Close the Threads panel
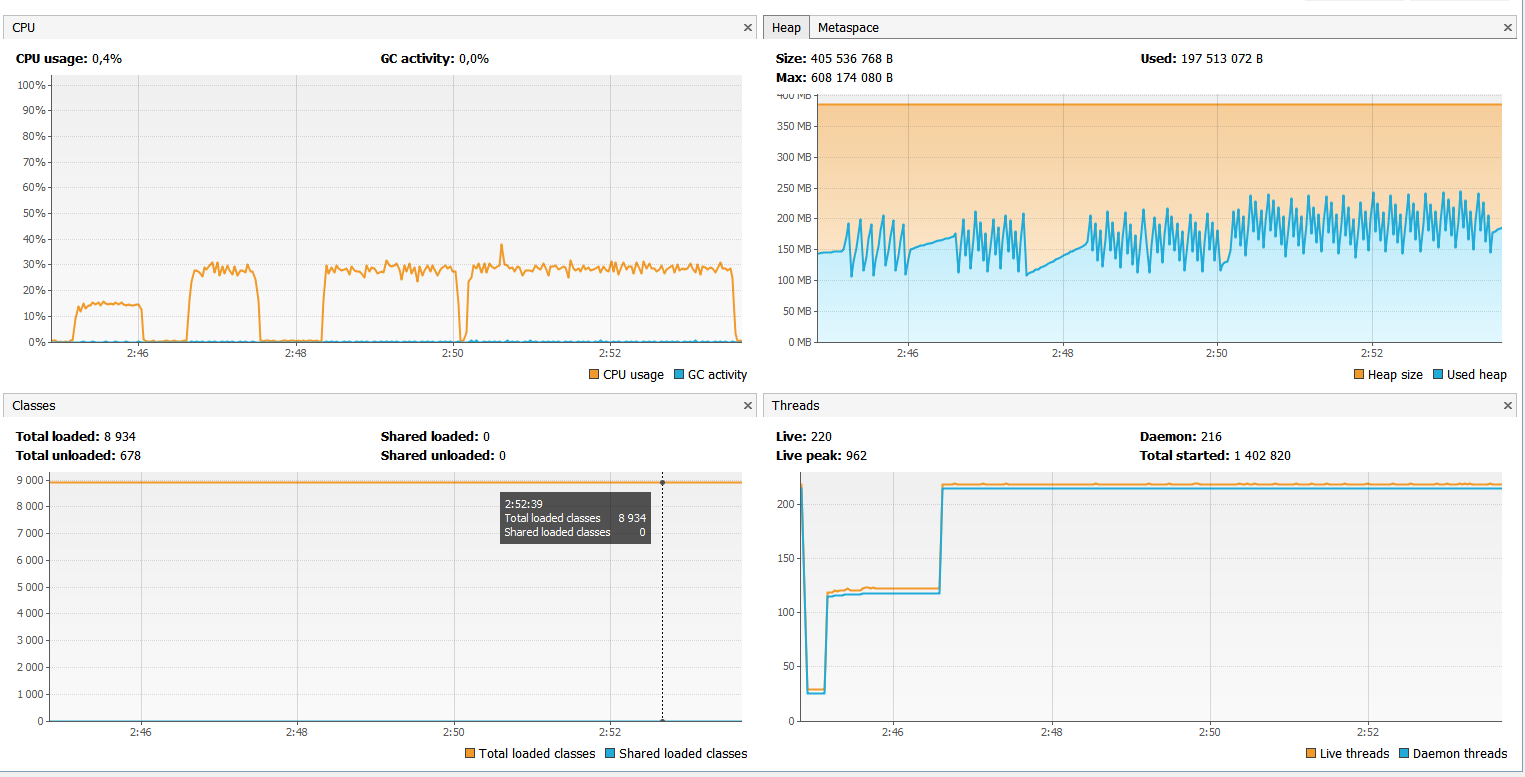 click(1509, 406)
